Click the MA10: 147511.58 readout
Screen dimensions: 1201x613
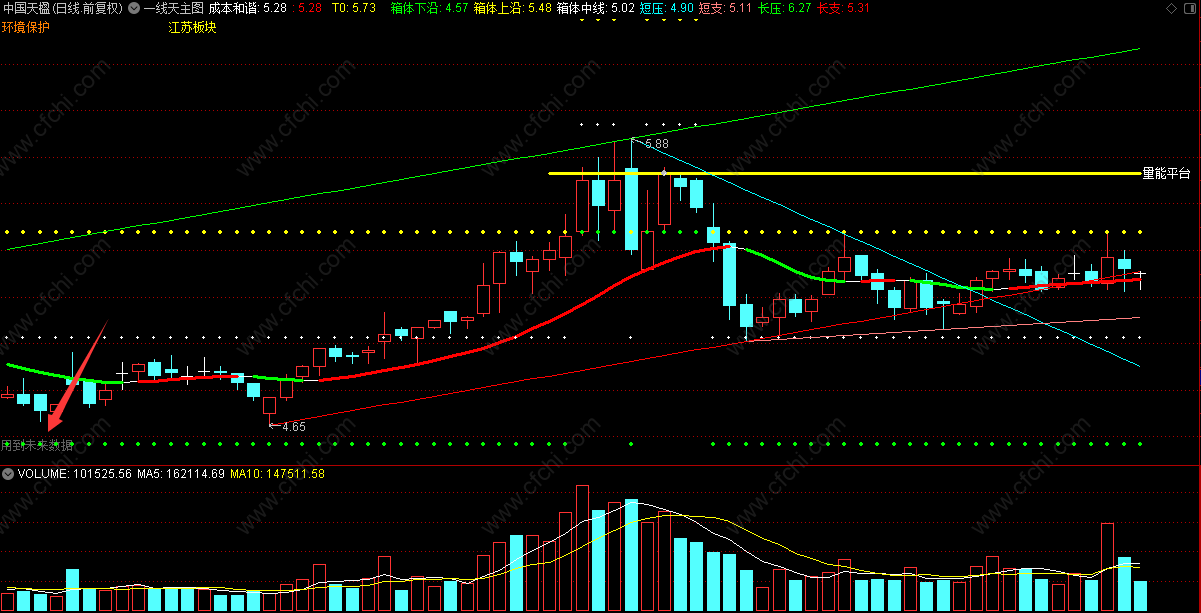[278, 473]
